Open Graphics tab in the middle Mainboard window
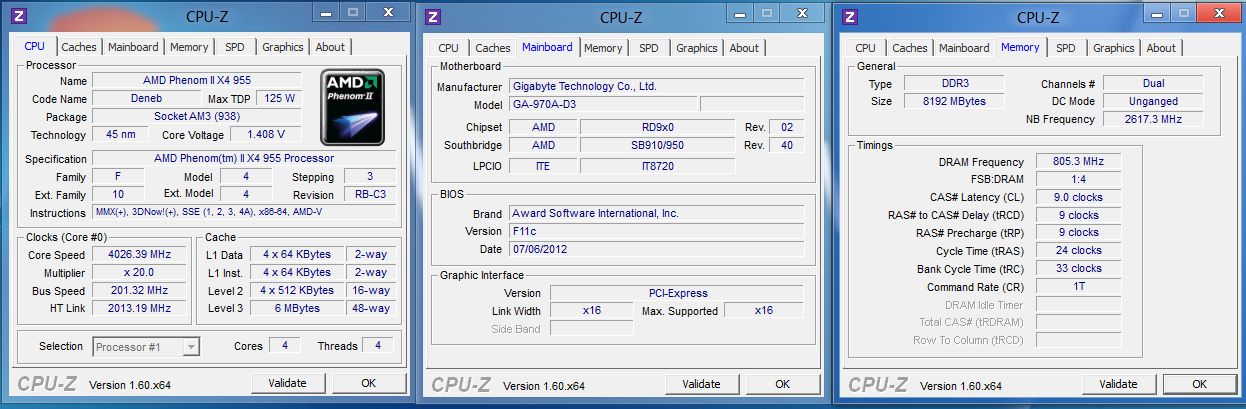Image resolution: width=1246 pixels, height=409 pixels. pyautogui.click(x=697, y=48)
